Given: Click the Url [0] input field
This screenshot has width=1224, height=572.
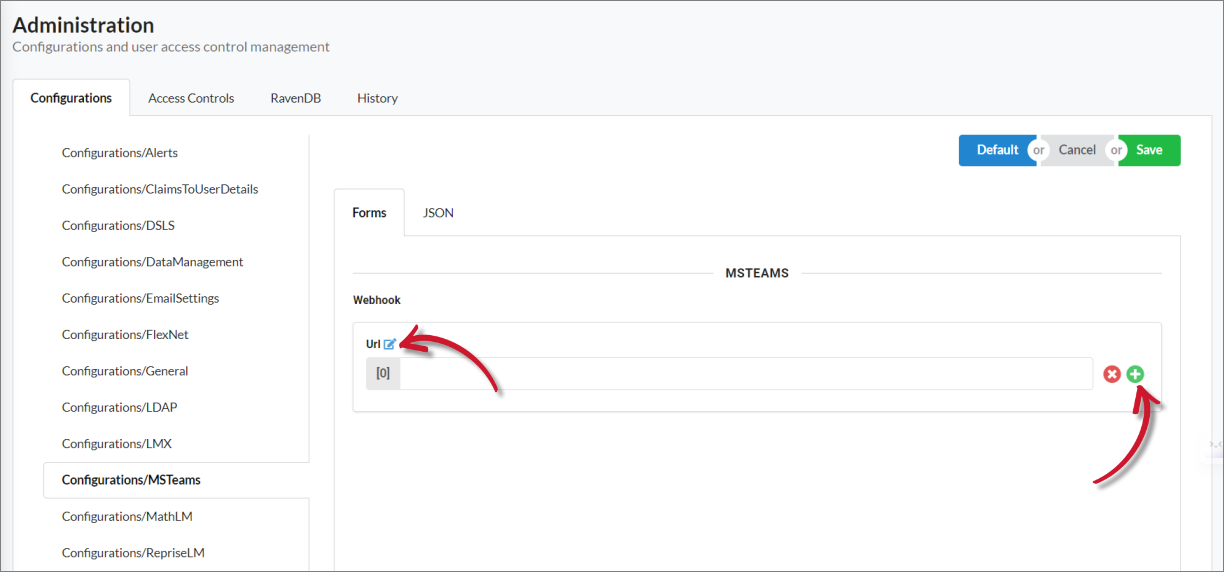Looking at the screenshot, I should pyautogui.click(x=746, y=374).
